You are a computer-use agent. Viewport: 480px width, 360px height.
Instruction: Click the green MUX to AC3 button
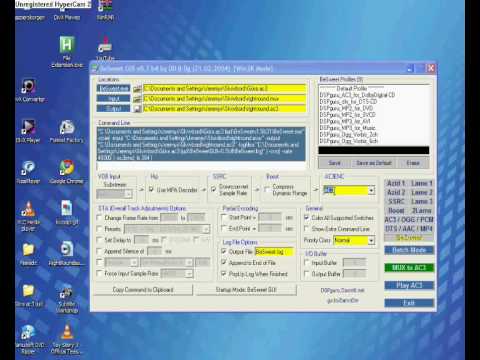tap(409, 268)
